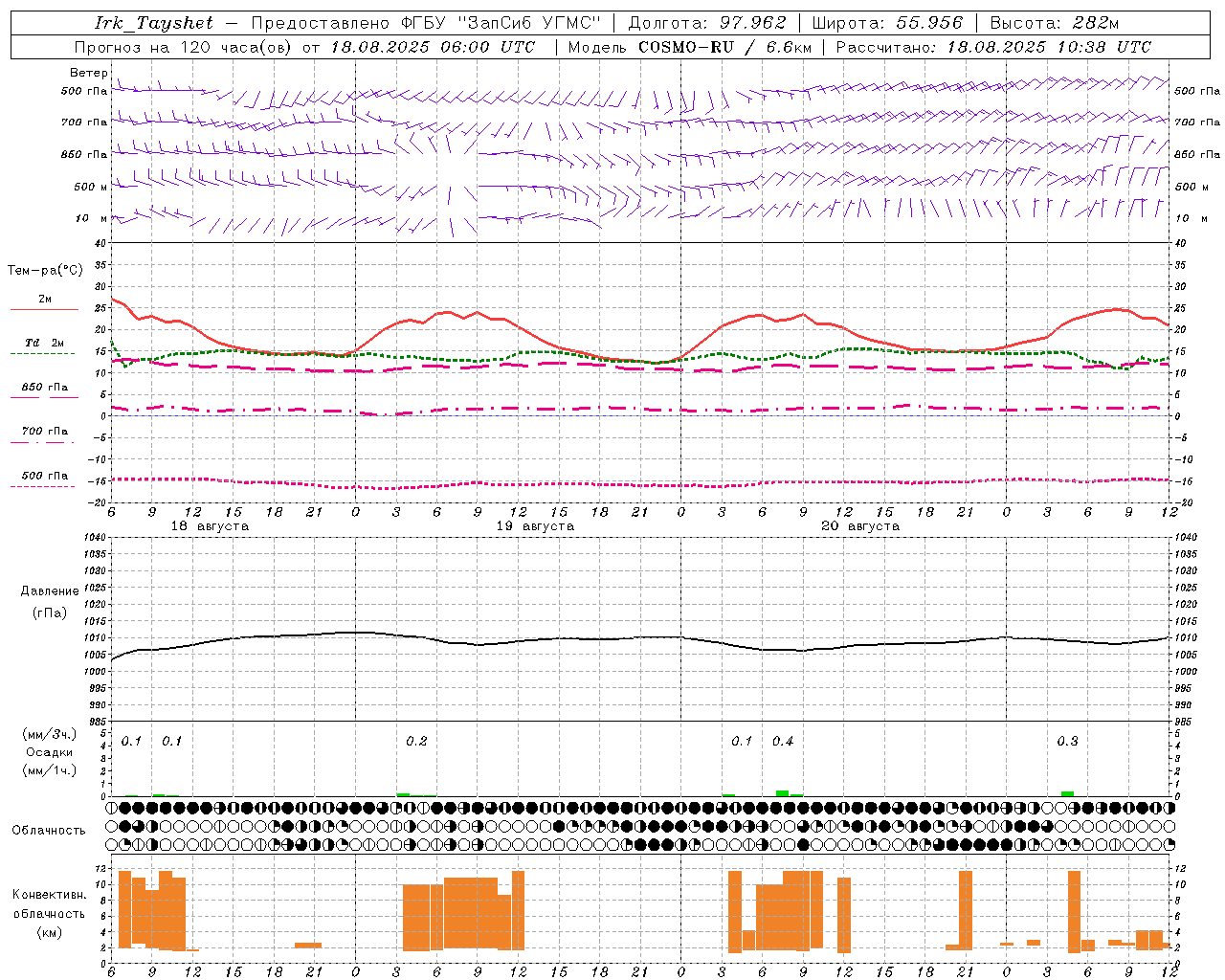Click the 0.4 precipitation amount value
The width and height of the screenshot is (1225, 980).
coord(783,742)
